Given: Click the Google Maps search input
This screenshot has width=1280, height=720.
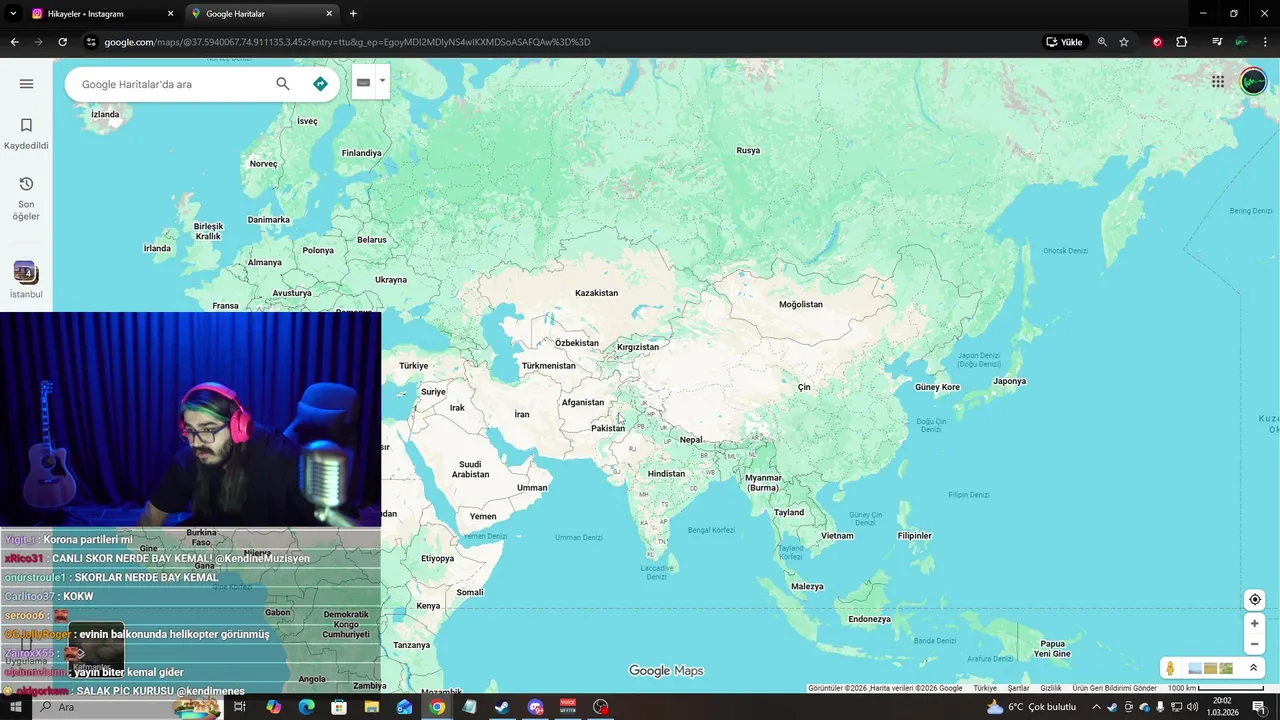Looking at the screenshot, I should [172, 84].
